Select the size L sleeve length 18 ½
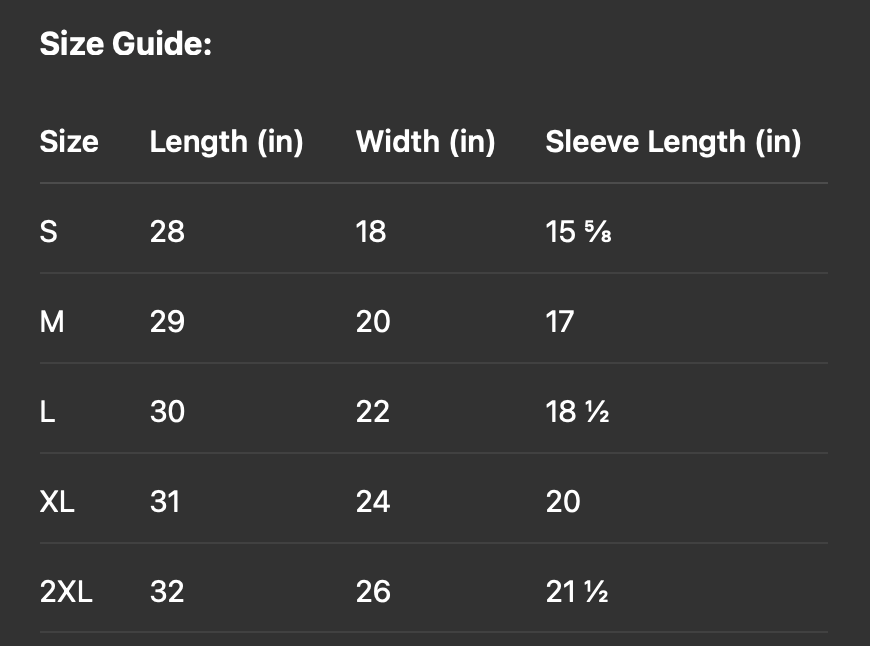 [x=578, y=411]
